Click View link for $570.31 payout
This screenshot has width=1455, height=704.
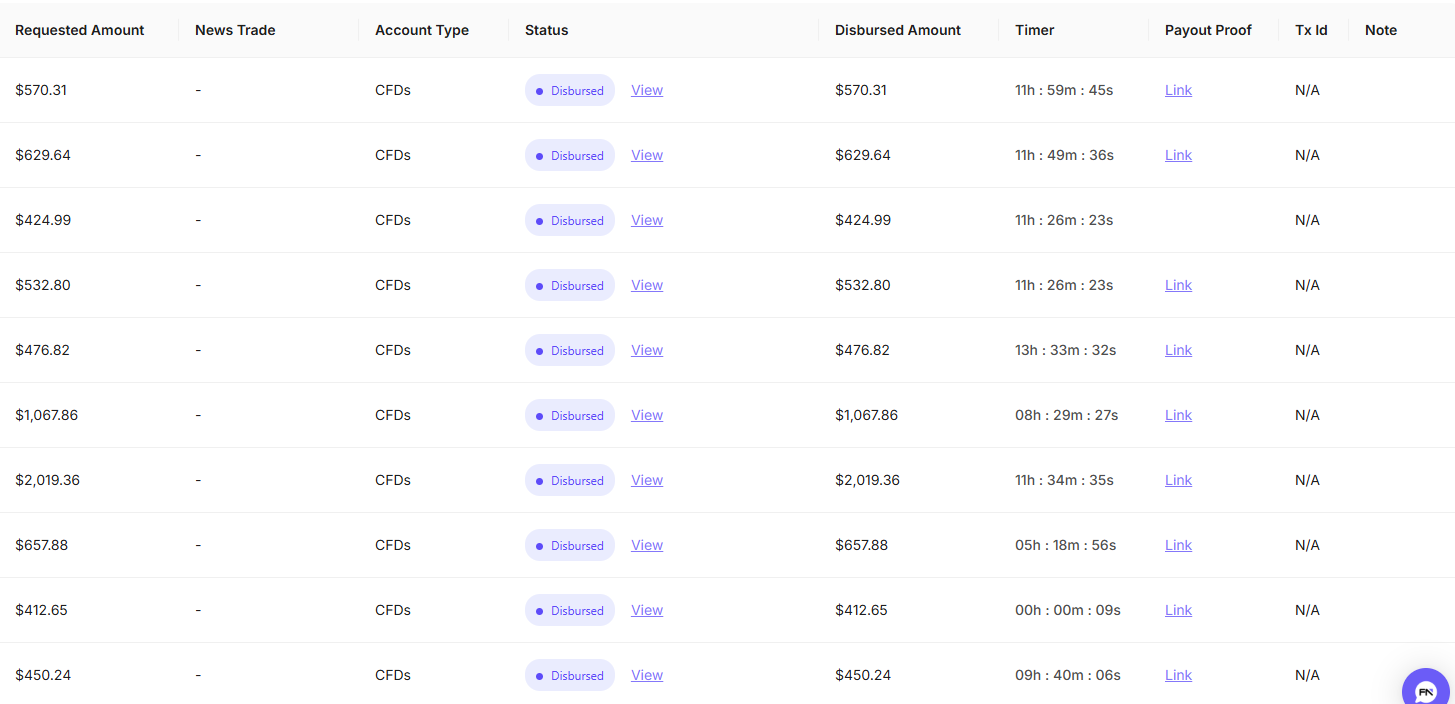[x=646, y=90]
